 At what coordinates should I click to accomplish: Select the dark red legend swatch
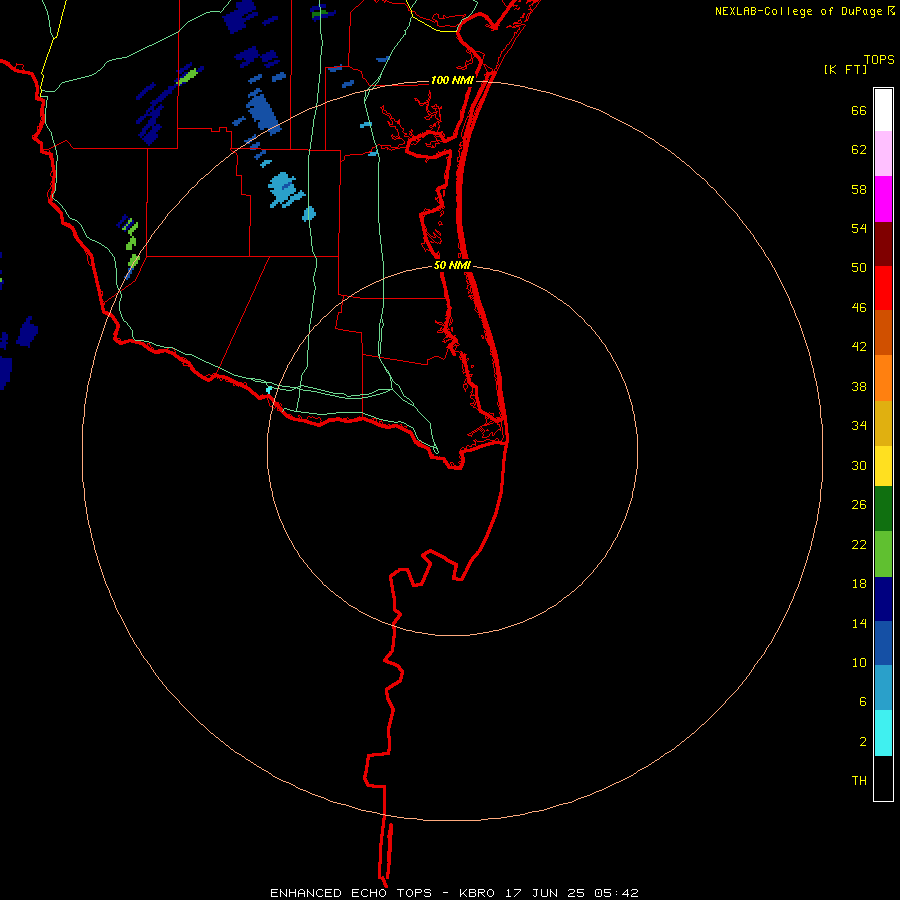coord(883,243)
